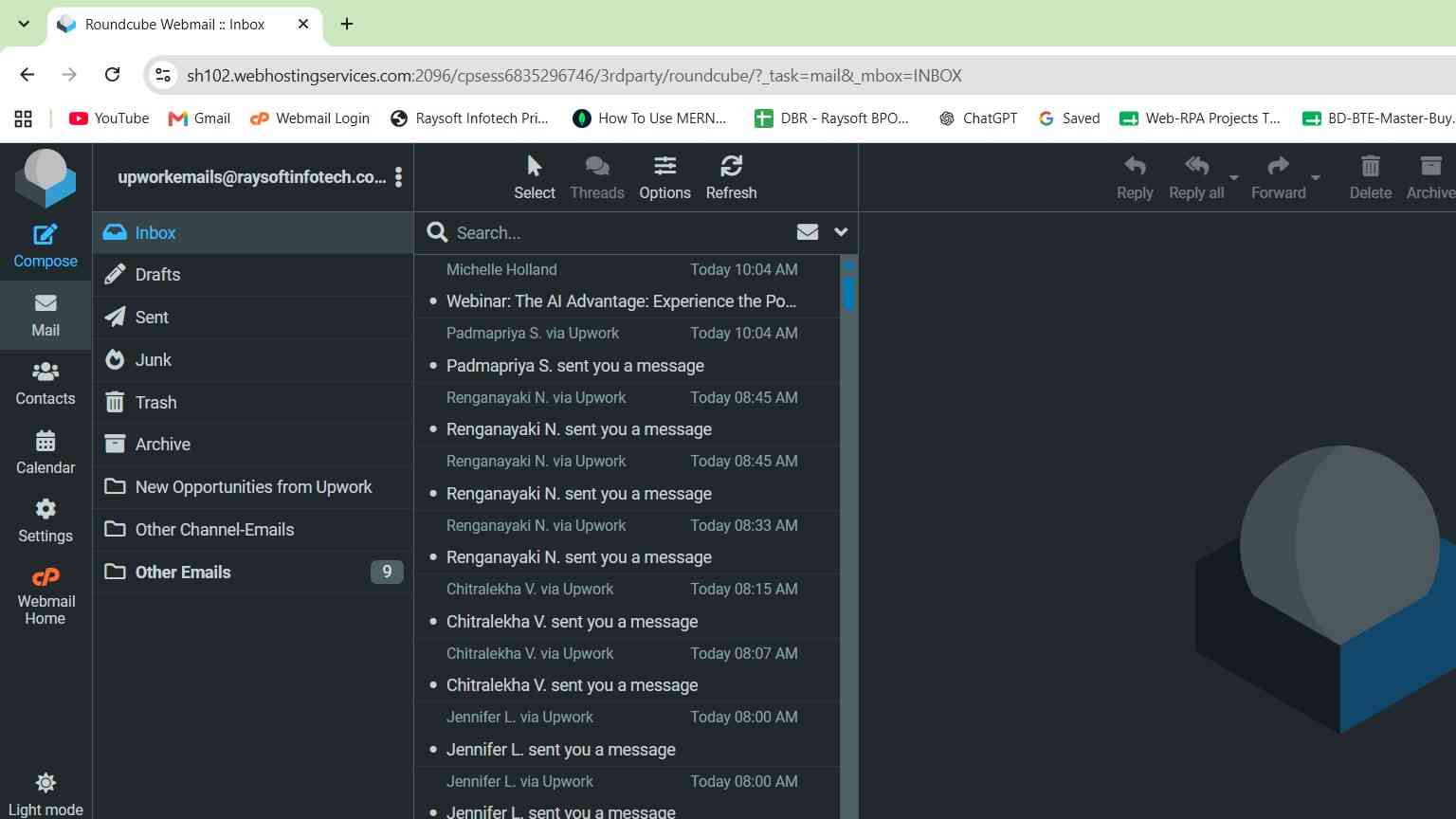Screen dimensions: 1456x819
Task: Switch to Light mode
Action: [45, 794]
